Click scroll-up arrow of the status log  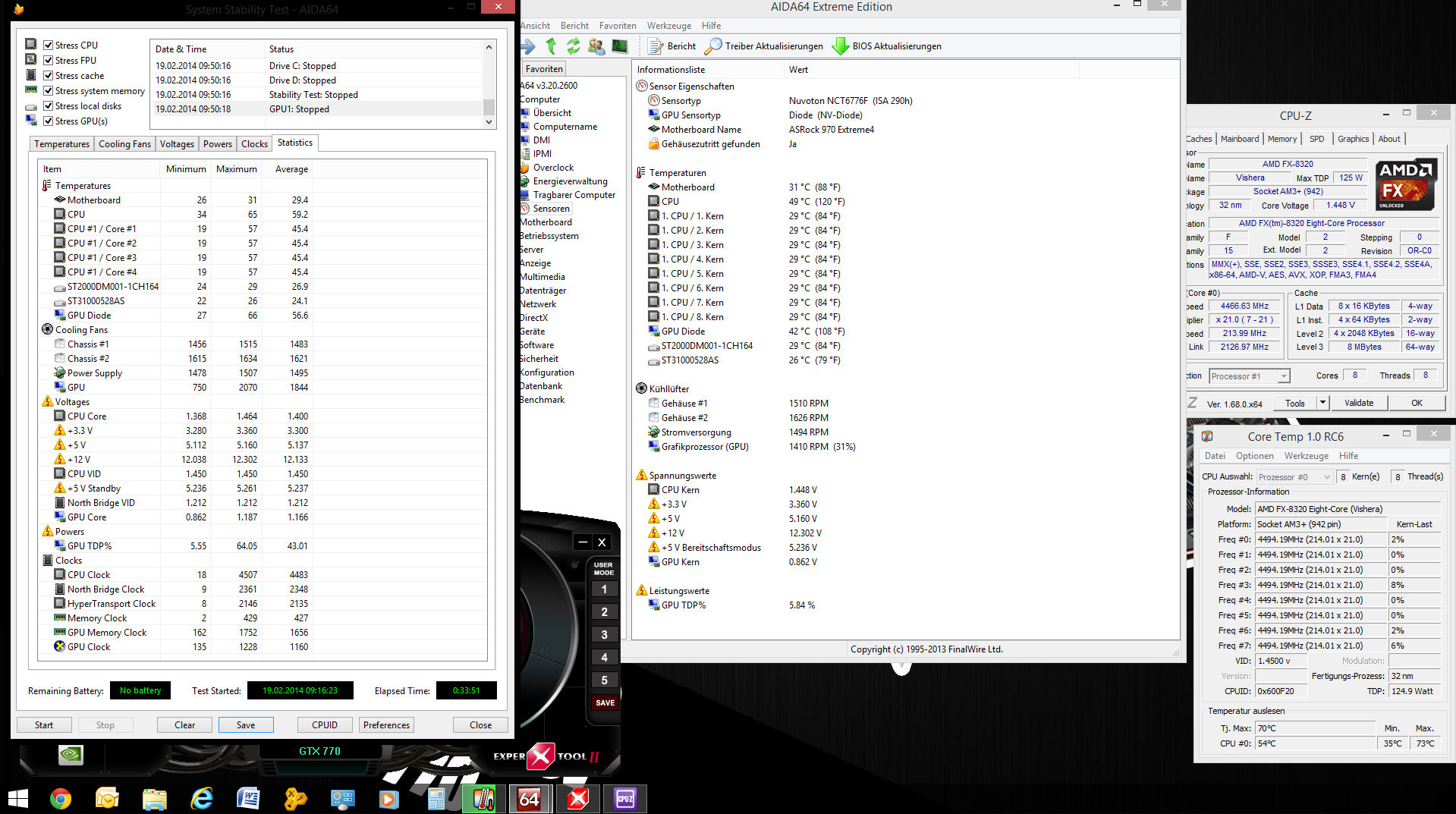click(489, 47)
